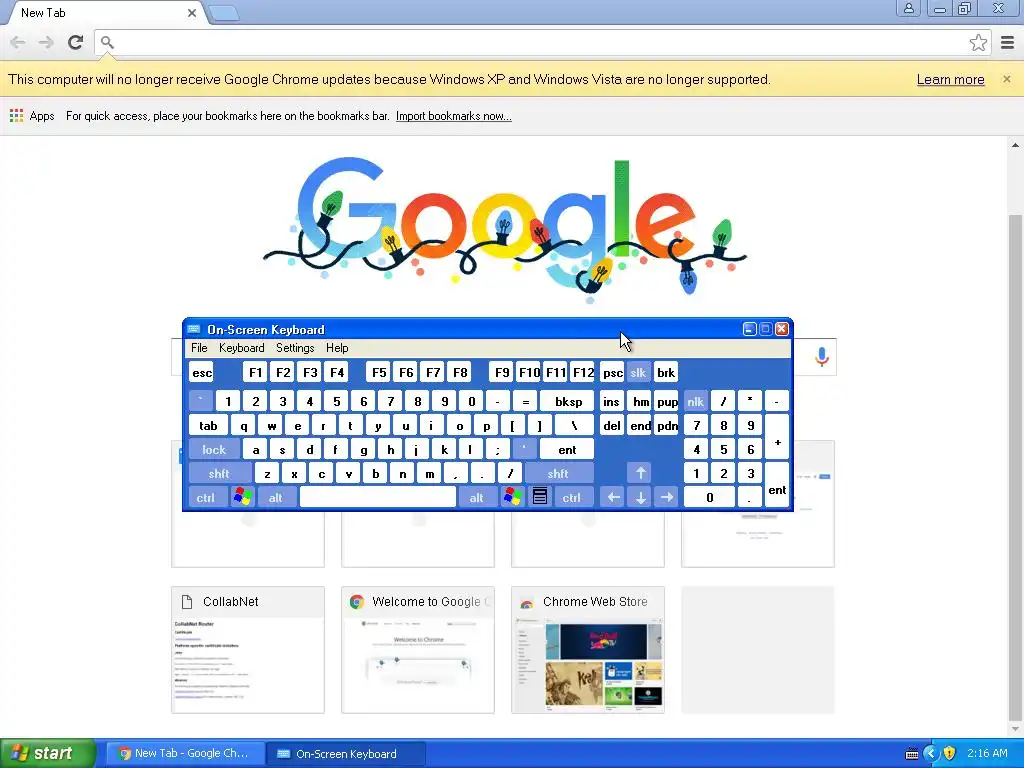Open Chrome's hamburger menu
Screen dimensions: 1024x768
1007,42
